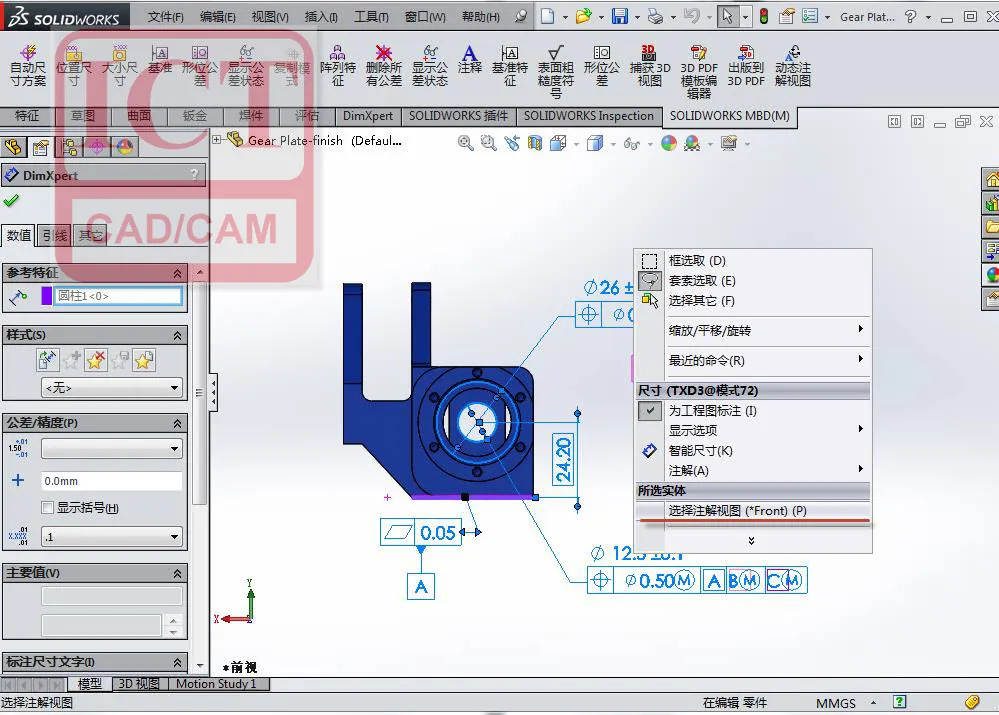Open the tolerance type dropdown under 公差/精度
The image size is (999, 715).
tap(111, 449)
